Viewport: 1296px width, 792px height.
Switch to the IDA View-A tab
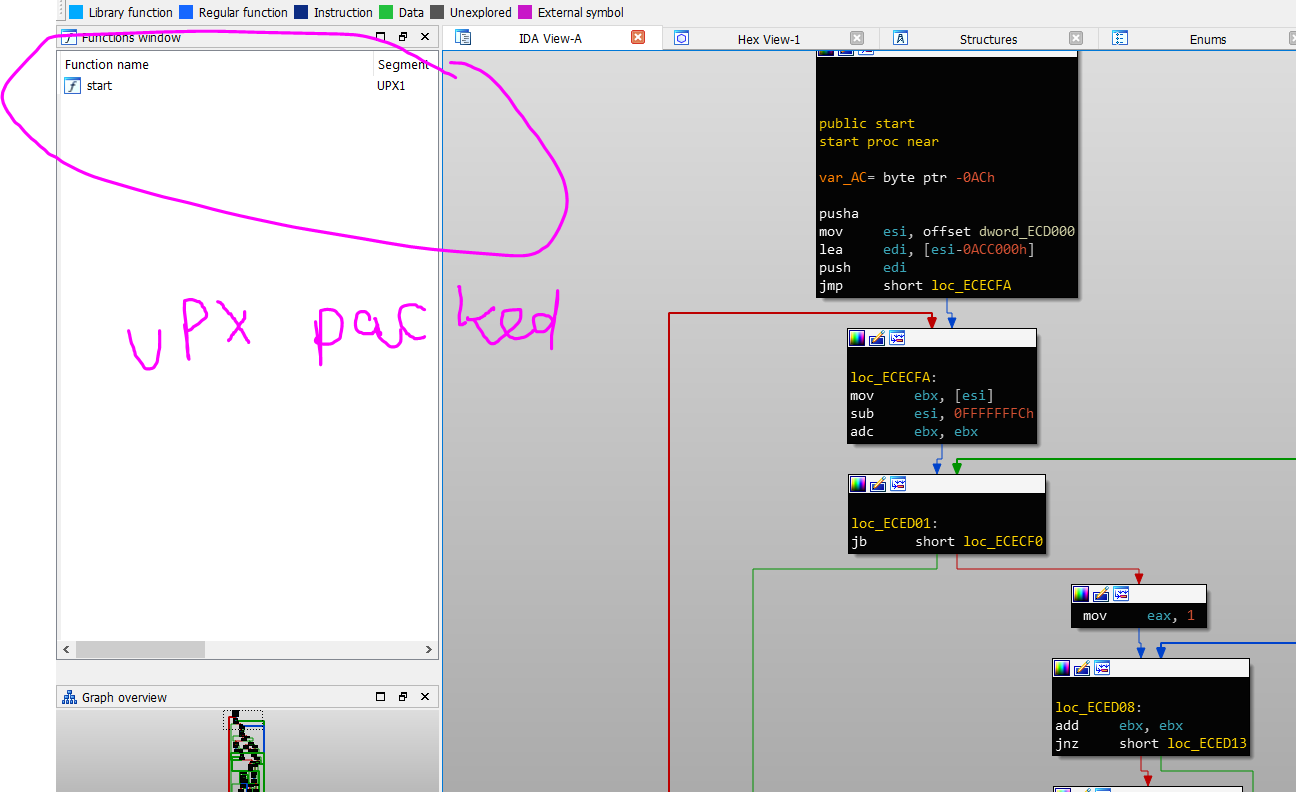pos(550,39)
